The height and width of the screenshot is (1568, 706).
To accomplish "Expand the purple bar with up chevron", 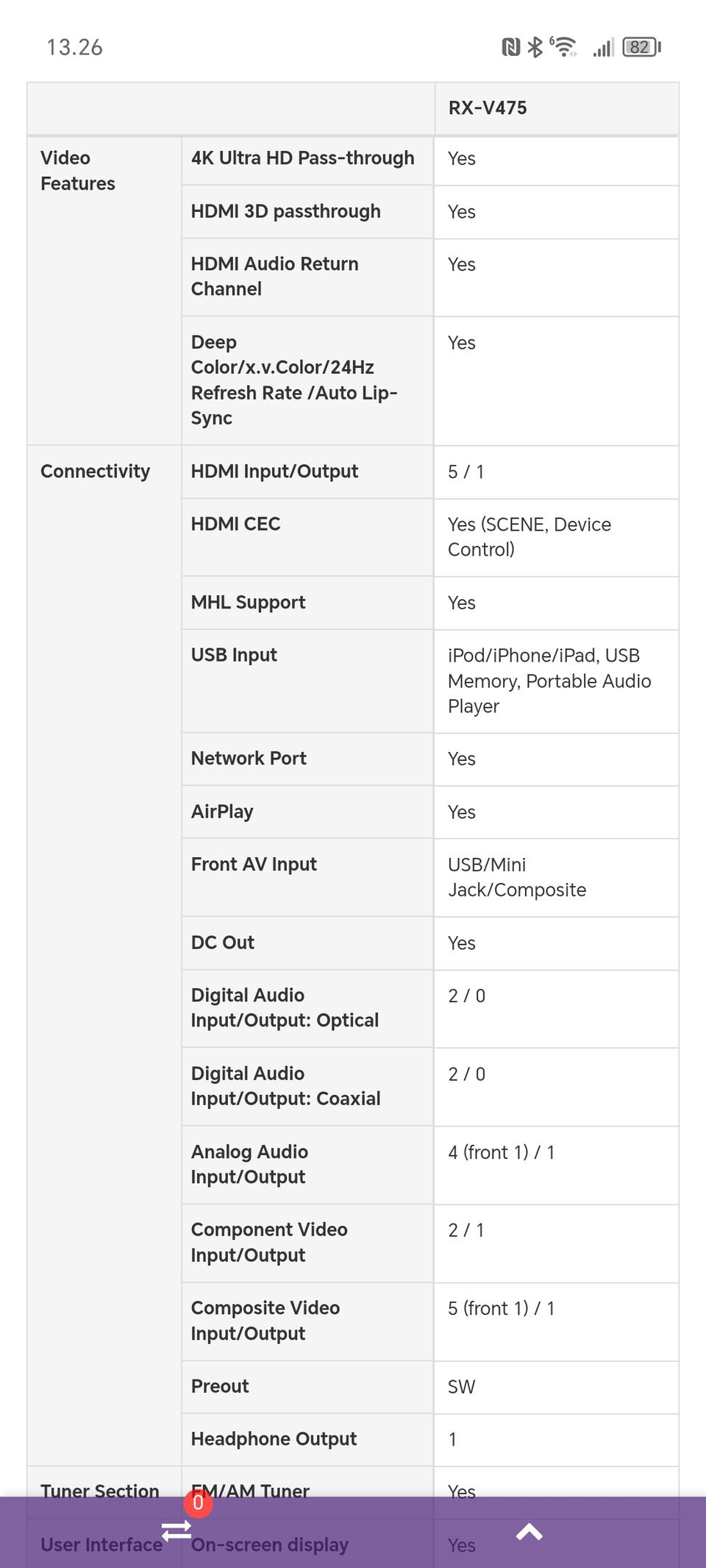I will pos(529,1532).
